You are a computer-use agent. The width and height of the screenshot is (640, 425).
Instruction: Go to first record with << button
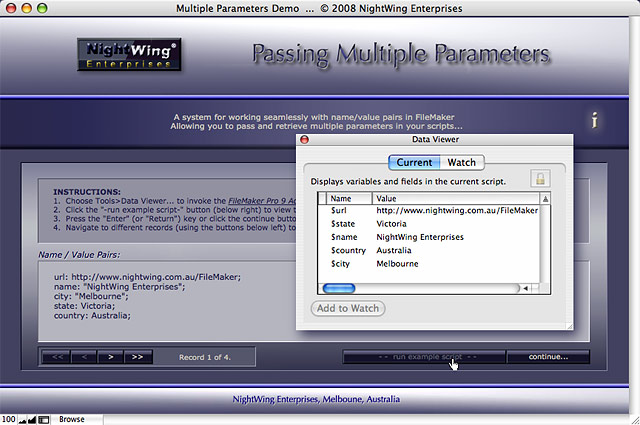pos(57,357)
